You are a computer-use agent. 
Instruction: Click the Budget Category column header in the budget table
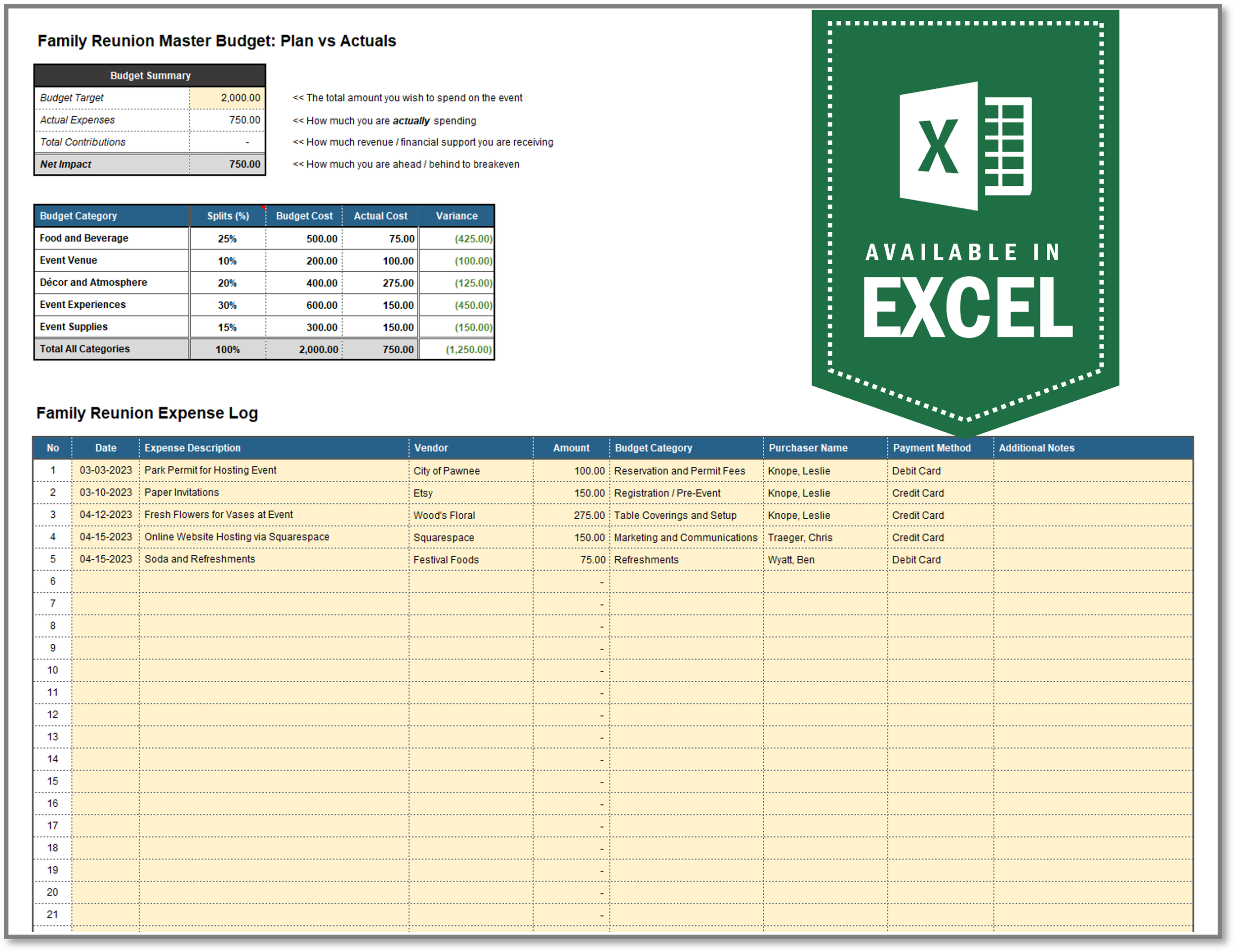(112, 216)
